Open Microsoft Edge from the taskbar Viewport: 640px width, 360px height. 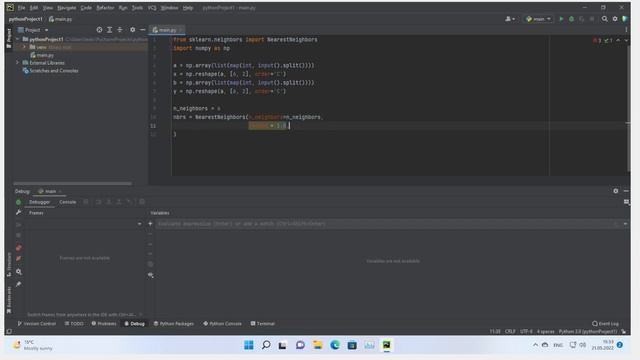click(x=335, y=345)
